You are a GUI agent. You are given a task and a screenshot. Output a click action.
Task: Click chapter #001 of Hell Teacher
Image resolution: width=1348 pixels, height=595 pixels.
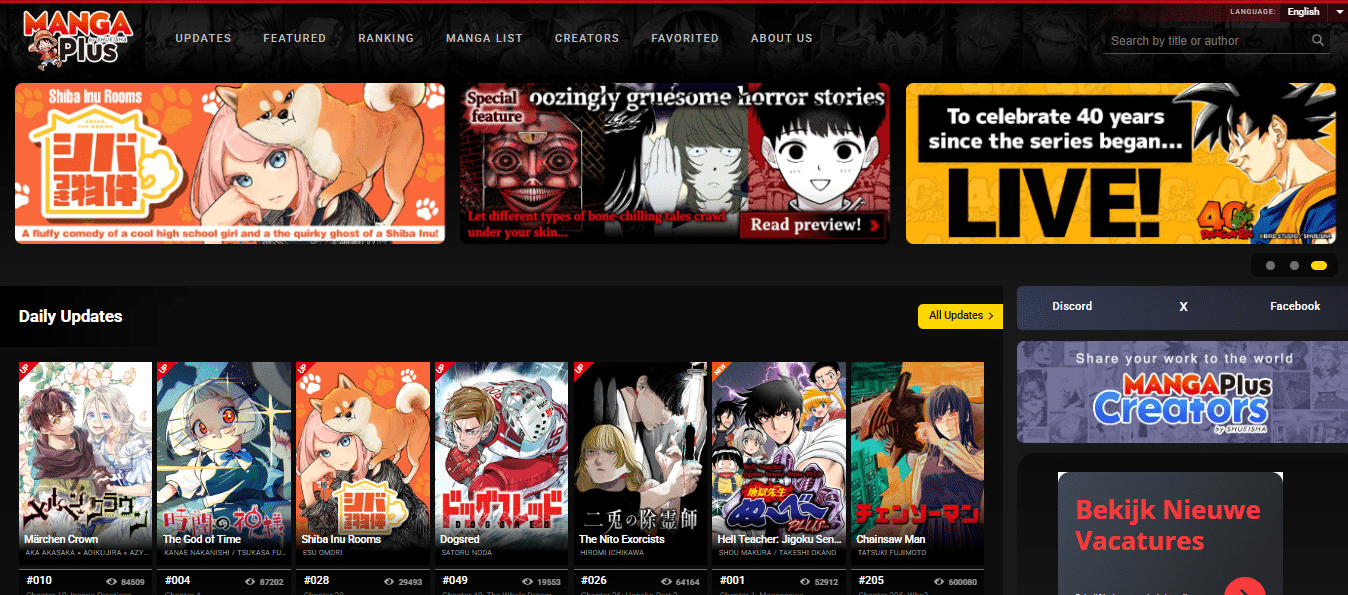[732, 580]
